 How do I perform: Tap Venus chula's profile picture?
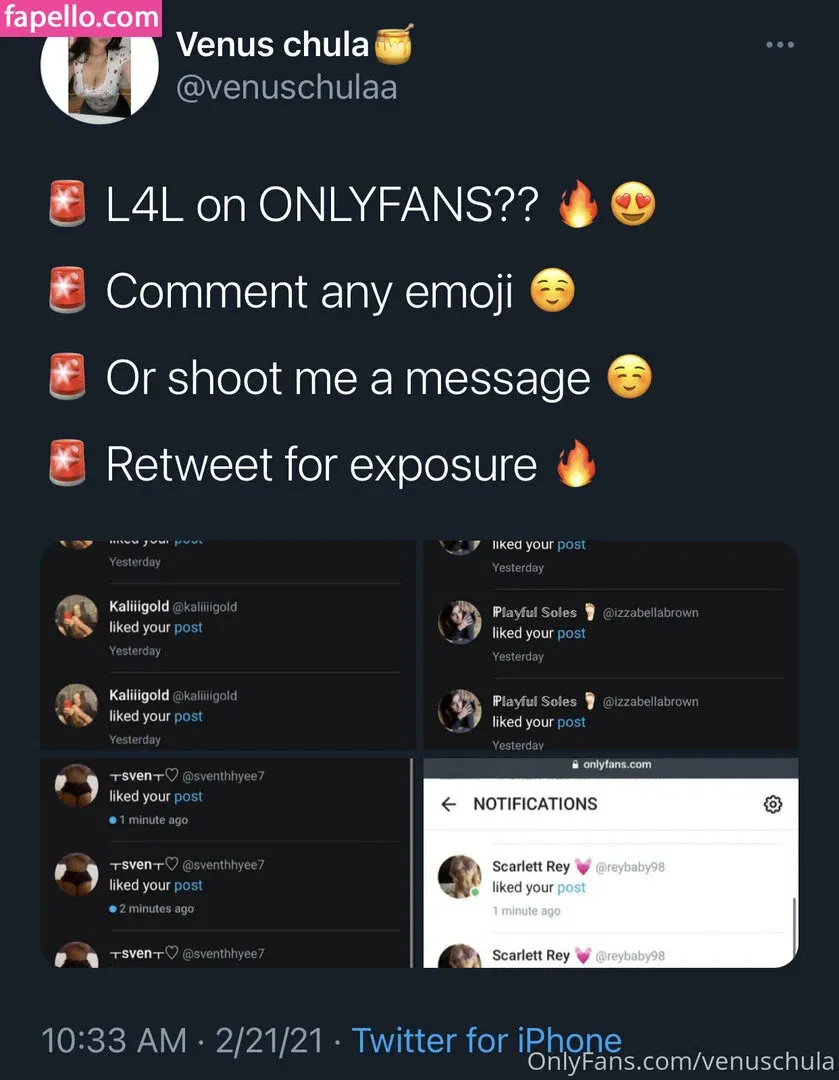point(99,68)
